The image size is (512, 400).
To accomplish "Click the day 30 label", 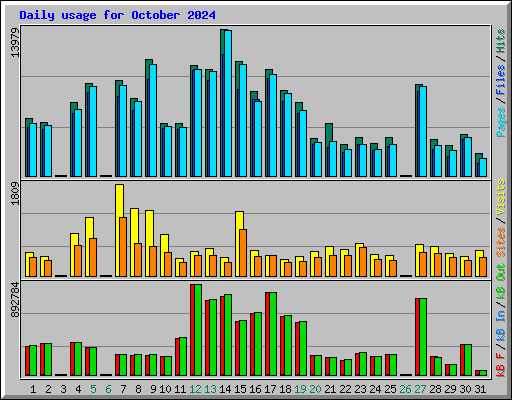I will [465, 389].
